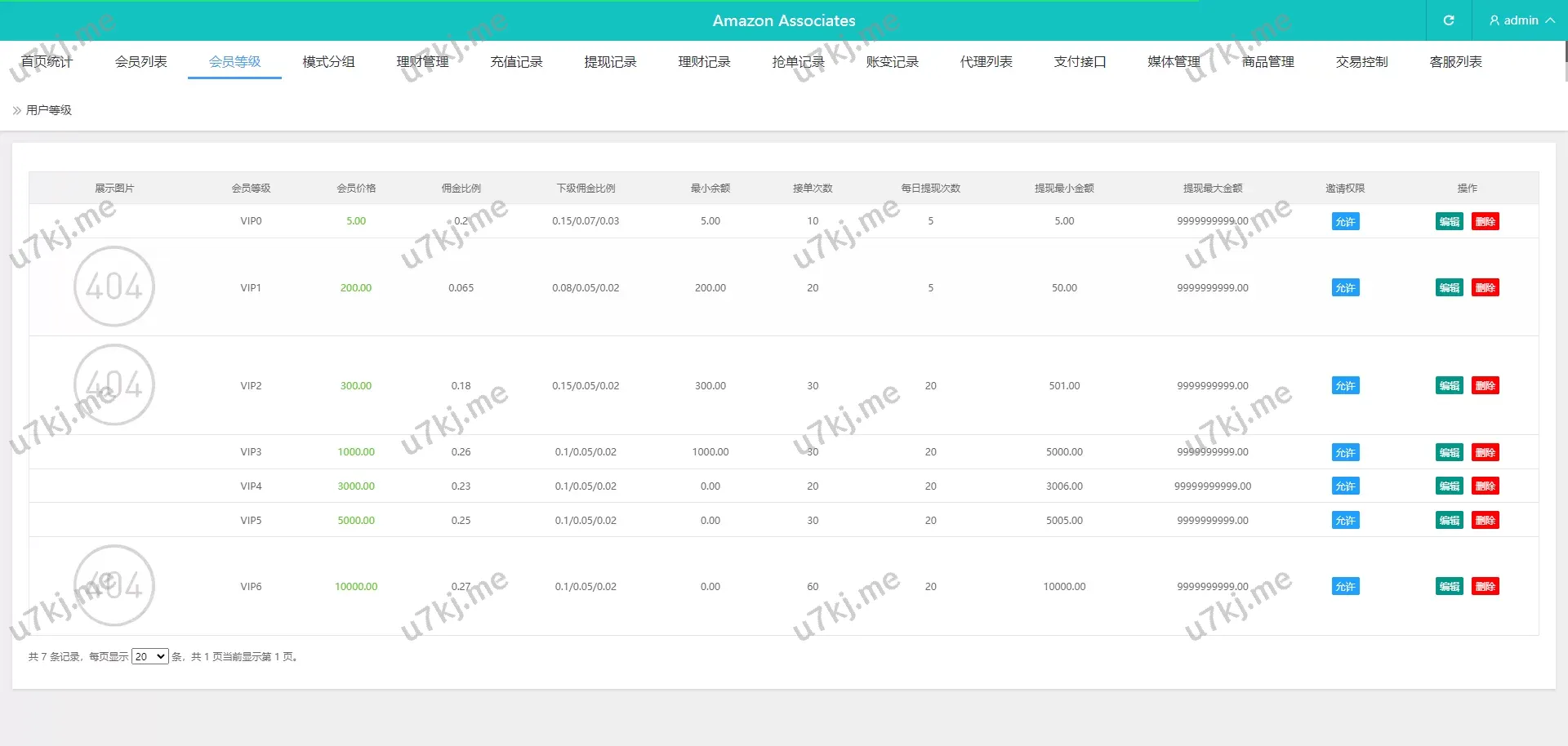Click the 会员价格 column header
Image resolution: width=1568 pixels, height=746 pixels.
tap(356, 188)
